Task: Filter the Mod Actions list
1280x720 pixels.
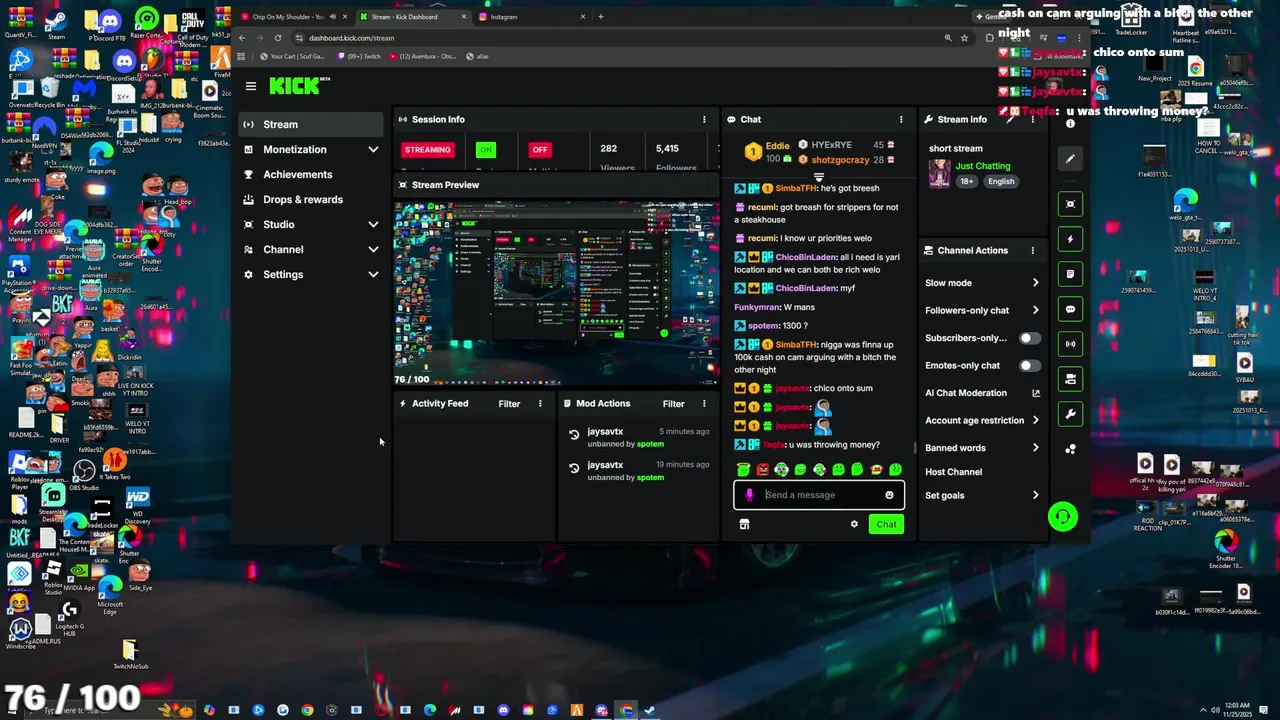Action: [x=673, y=404]
